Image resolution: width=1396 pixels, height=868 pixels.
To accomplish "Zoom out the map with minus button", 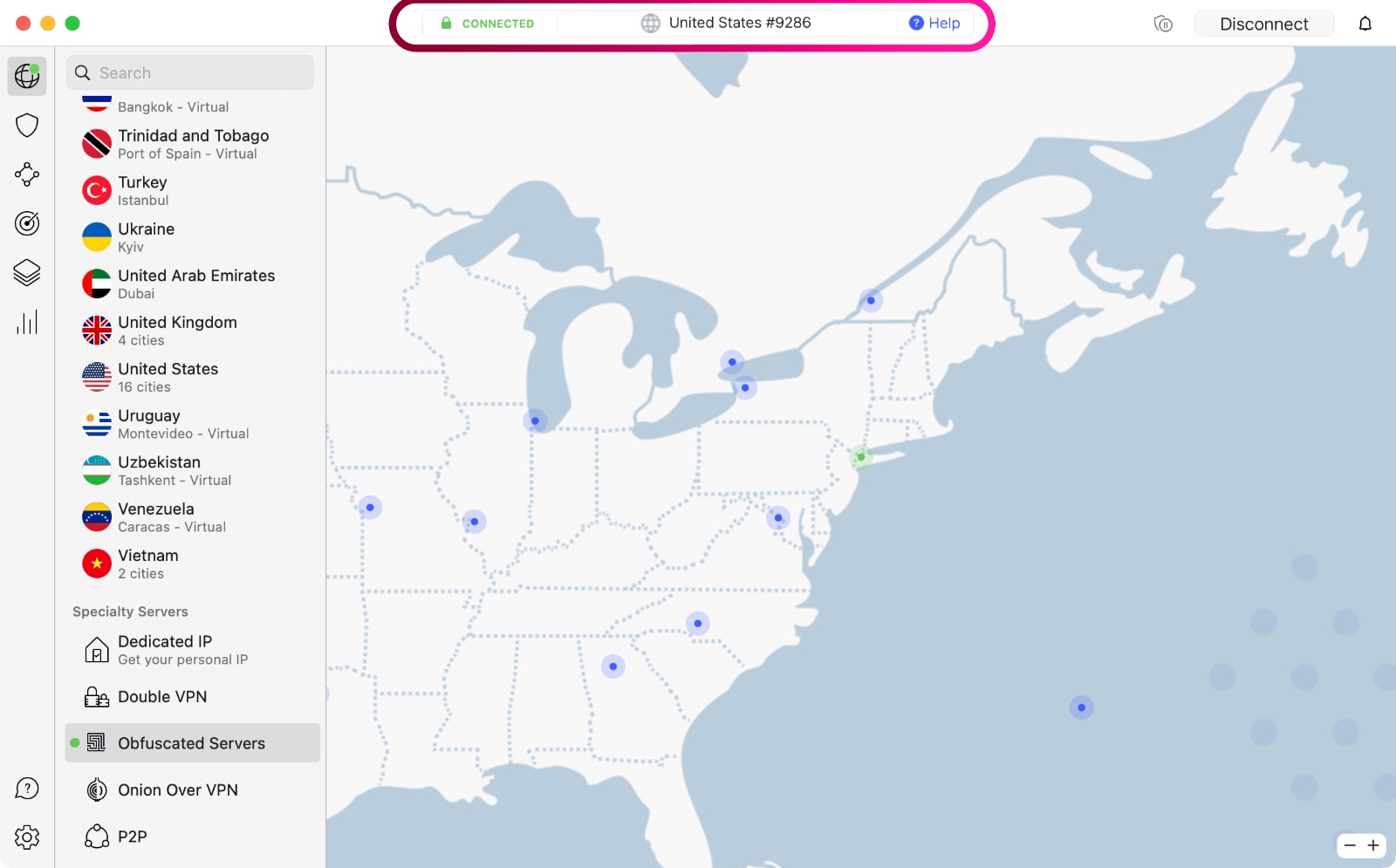I will pos(1350,845).
